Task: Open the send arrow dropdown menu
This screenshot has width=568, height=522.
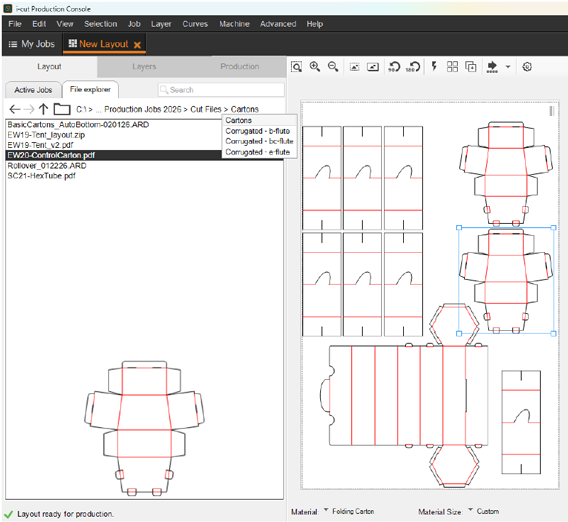Action: pos(508,67)
